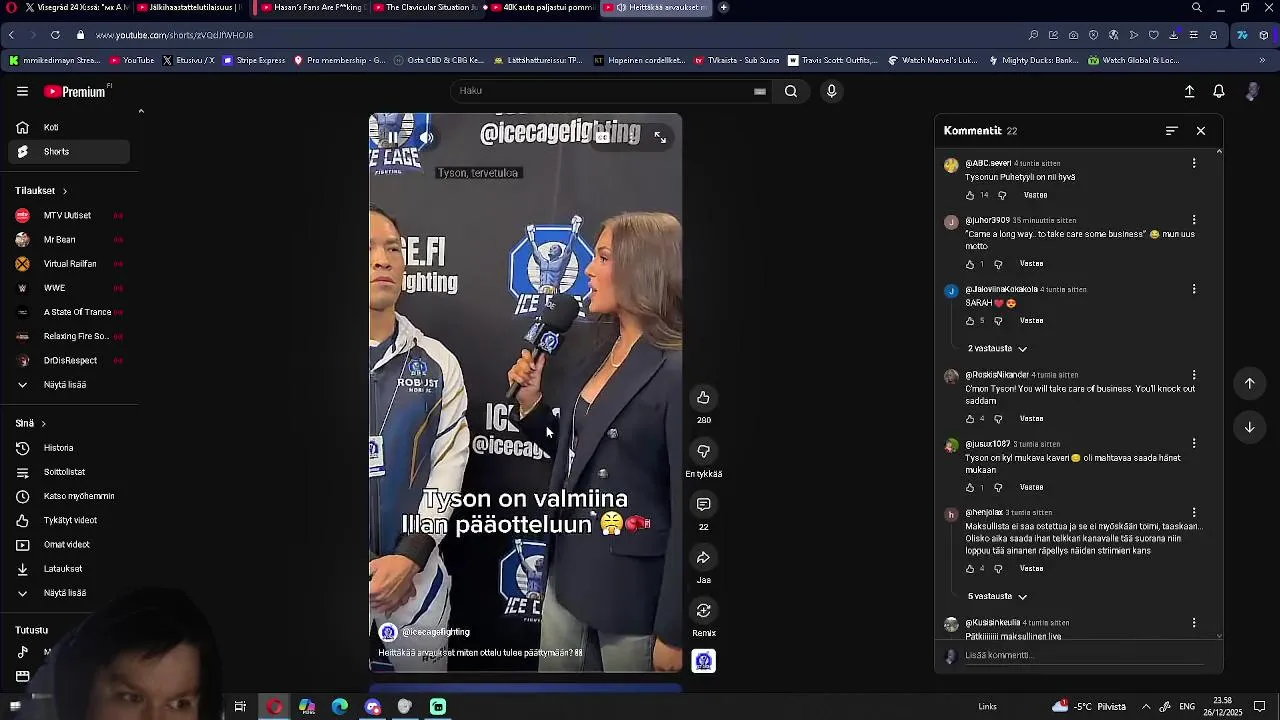Open the YouTube hamburger guide menu
Image resolution: width=1280 pixels, height=720 pixels.
(x=22, y=91)
